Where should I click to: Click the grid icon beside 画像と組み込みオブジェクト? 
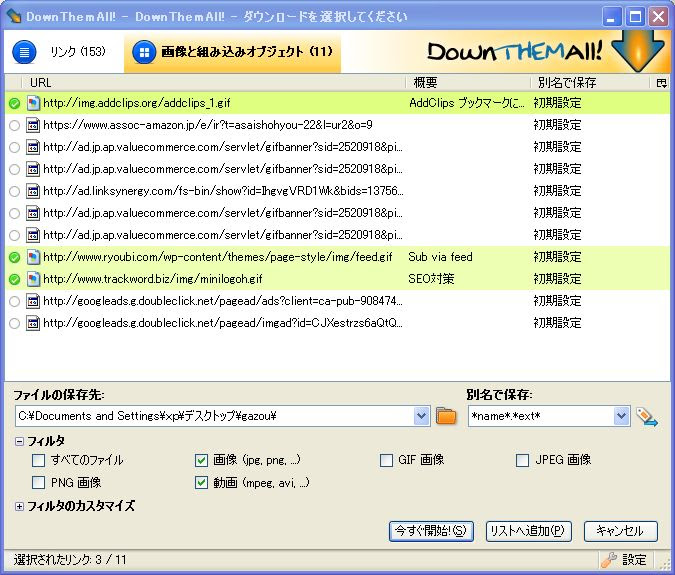[x=144, y=52]
